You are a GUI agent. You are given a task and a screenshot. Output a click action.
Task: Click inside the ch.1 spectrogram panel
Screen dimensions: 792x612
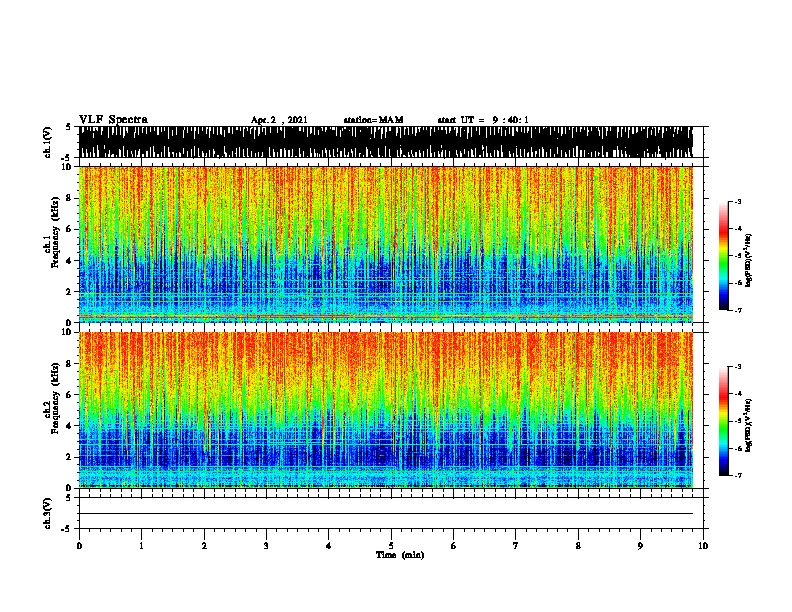(386, 244)
